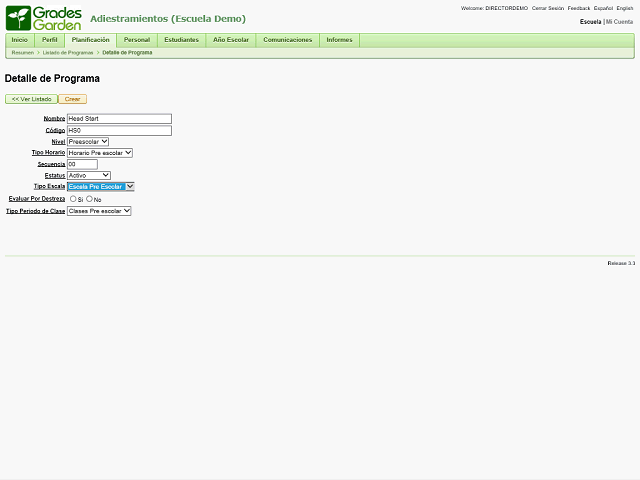Screen dimensions: 640x480
Task: Select the Si radio button
Action: point(73,199)
